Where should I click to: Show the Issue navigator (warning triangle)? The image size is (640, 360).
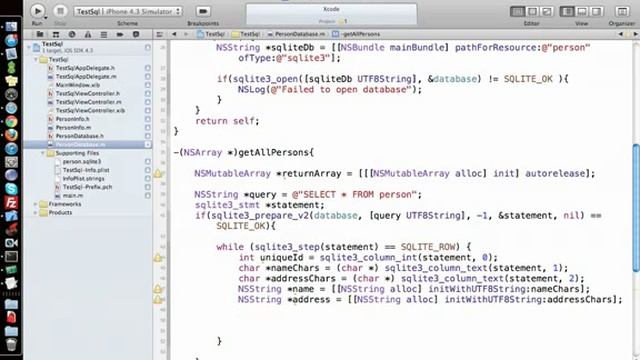click(88, 34)
